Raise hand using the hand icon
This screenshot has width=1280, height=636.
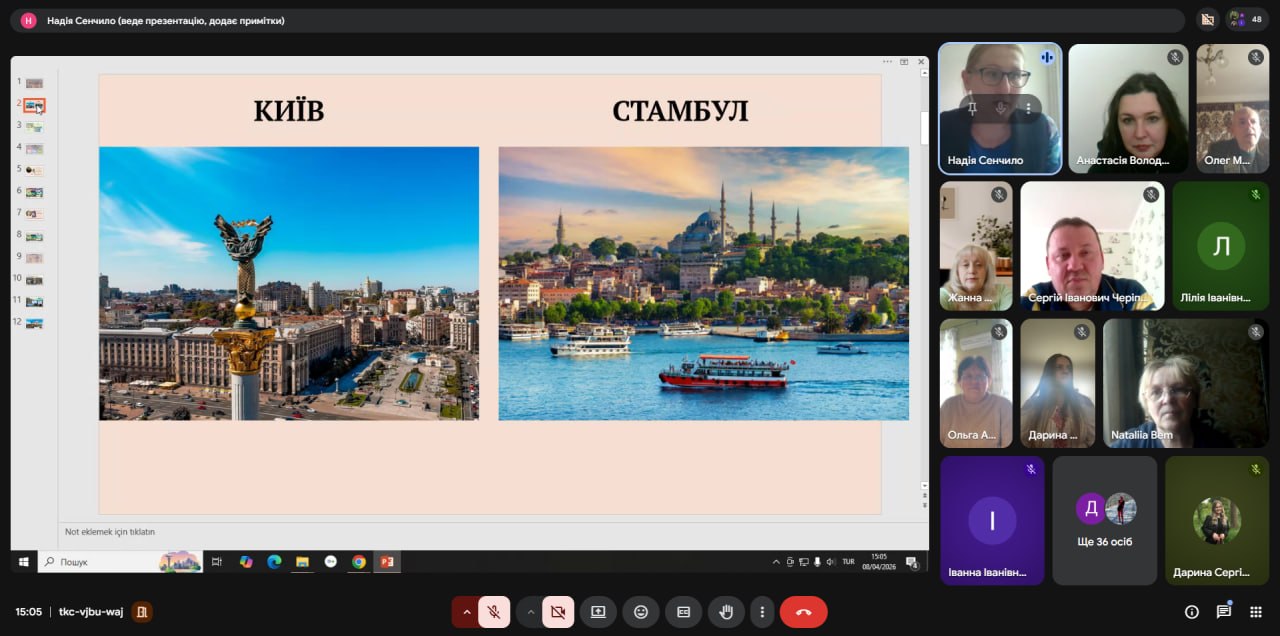point(726,612)
